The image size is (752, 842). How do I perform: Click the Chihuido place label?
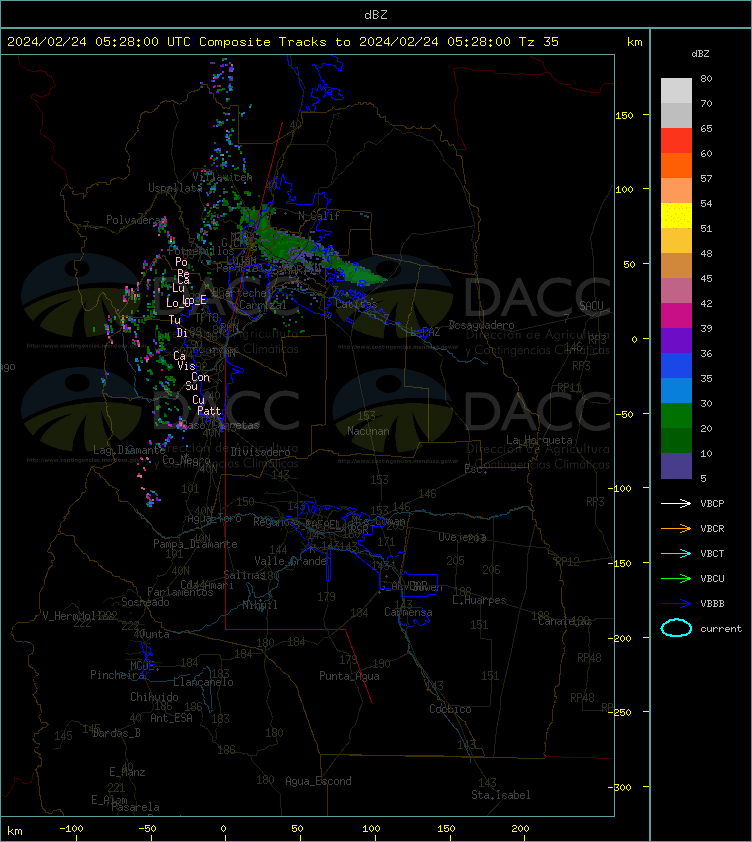click(154, 696)
